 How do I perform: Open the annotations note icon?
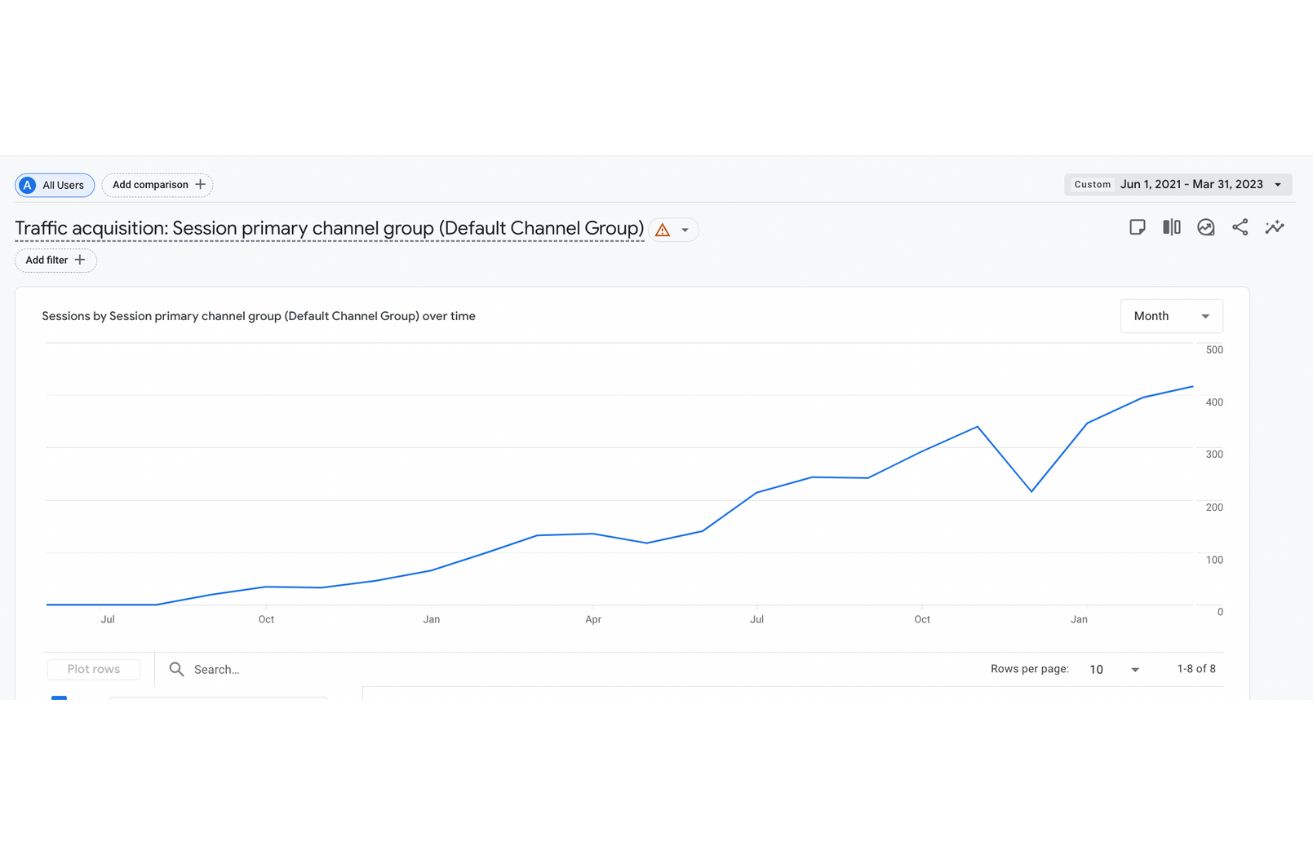coord(1137,227)
